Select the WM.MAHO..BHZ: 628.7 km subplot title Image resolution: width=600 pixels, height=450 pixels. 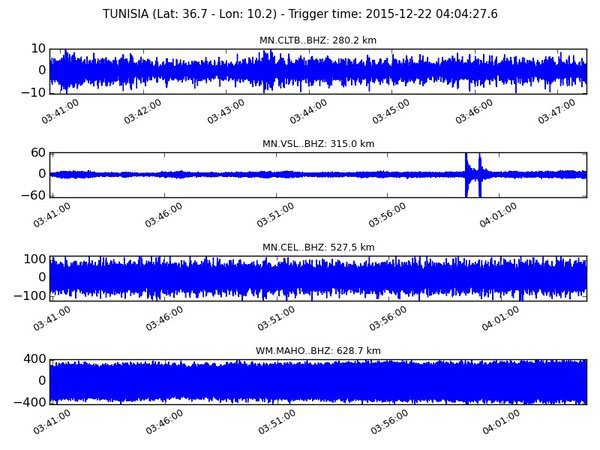(318, 351)
